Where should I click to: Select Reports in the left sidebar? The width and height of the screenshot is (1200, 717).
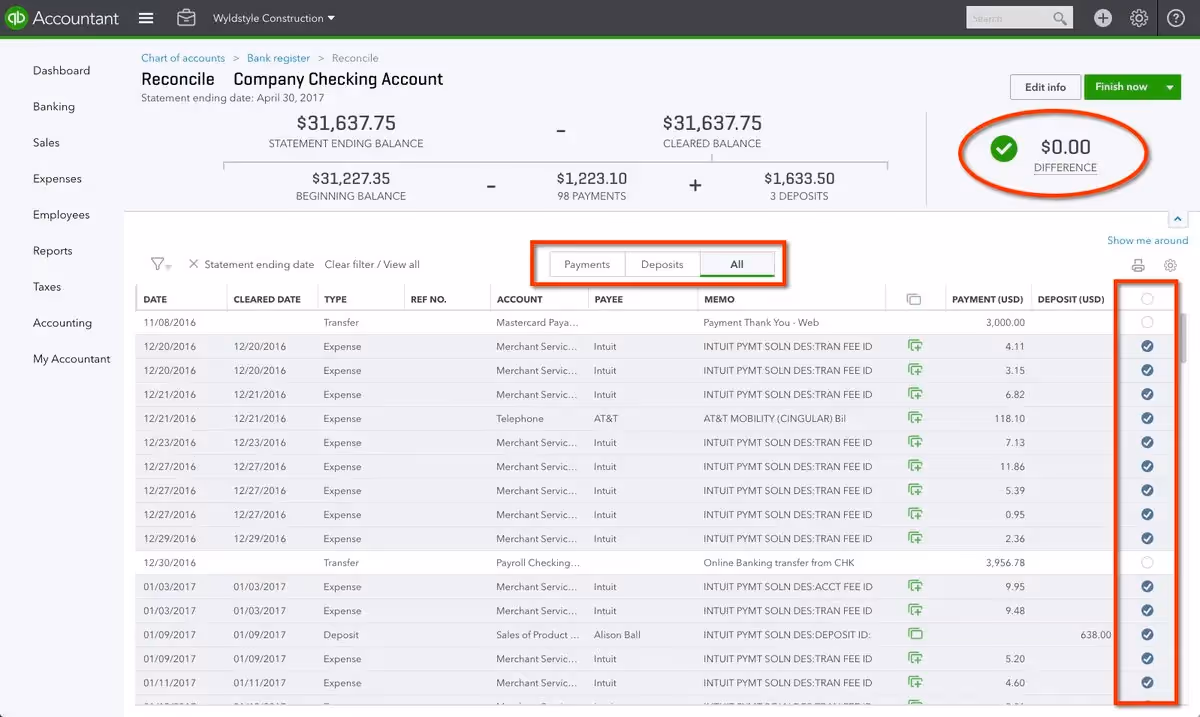coord(53,250)
